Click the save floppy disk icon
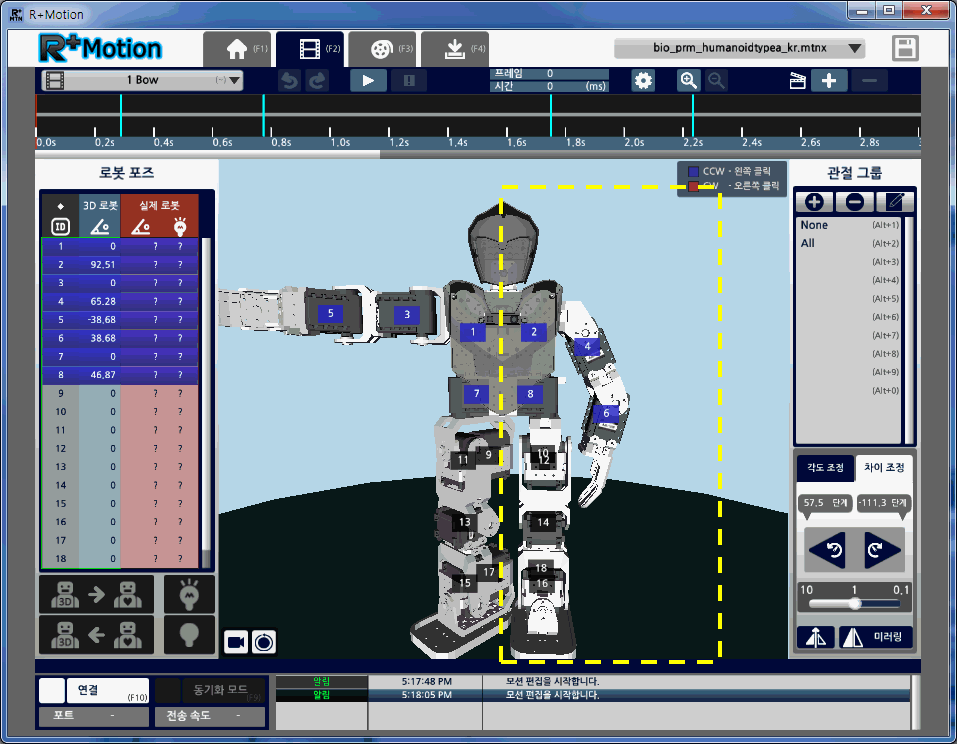Screen dimensions: 957x744 click(x=905, y=49)
